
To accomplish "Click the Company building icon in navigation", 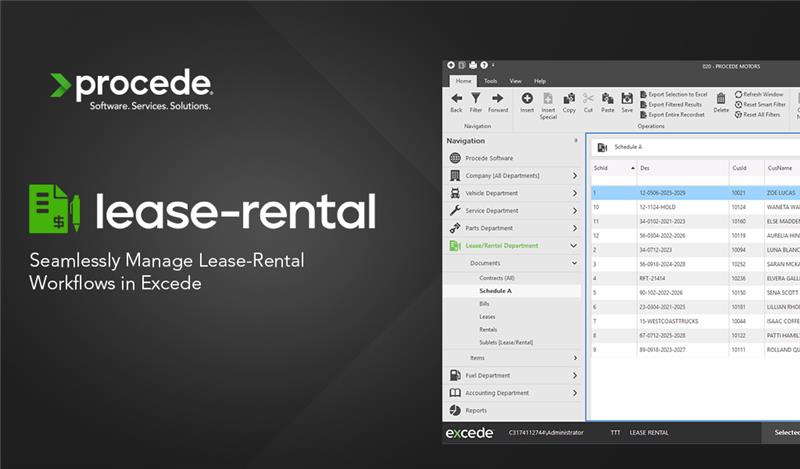I will 455,176.
